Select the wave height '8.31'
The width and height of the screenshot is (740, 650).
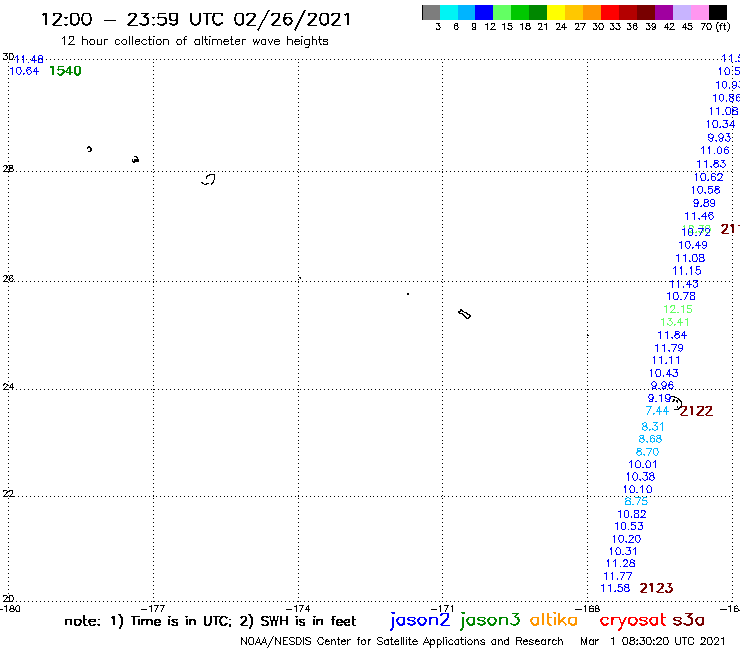coord(653,427)
